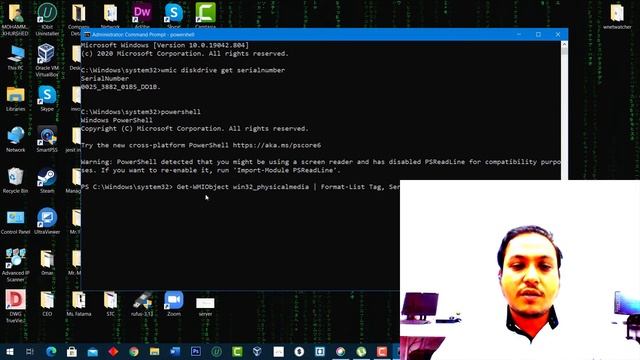
Task: Open the Omar folder on desktop
Action: [x=47, y=262]
